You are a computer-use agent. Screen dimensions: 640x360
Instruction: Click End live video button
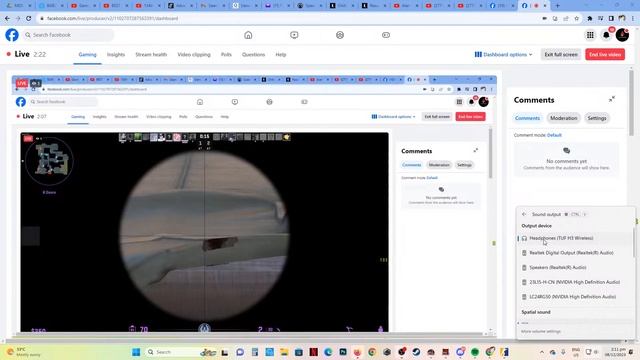(605, 54)
